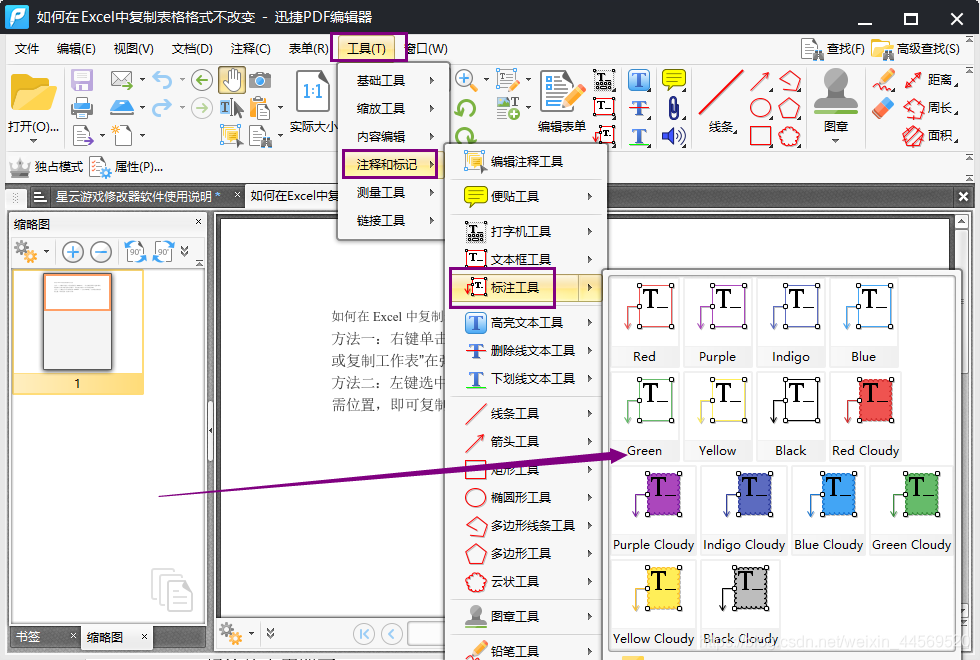Click the Attach File paperclip icon
Image resolution: width=980 pixels, height=660 pixels.
coord(673,108)
